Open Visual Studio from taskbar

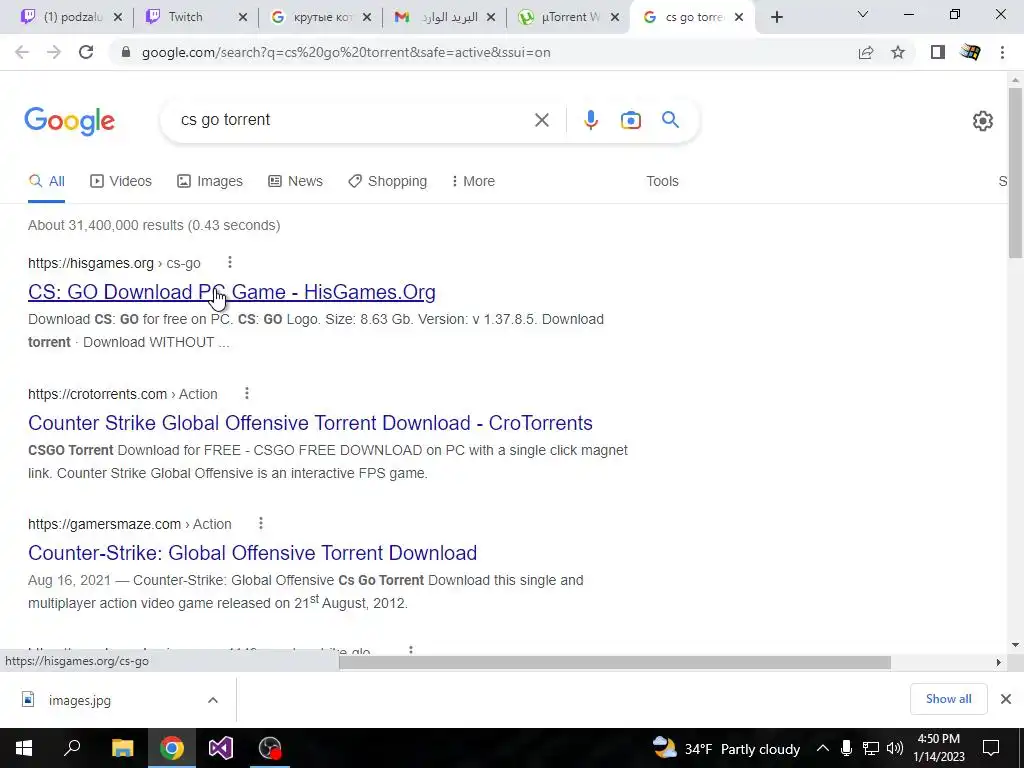coord(220,748)
